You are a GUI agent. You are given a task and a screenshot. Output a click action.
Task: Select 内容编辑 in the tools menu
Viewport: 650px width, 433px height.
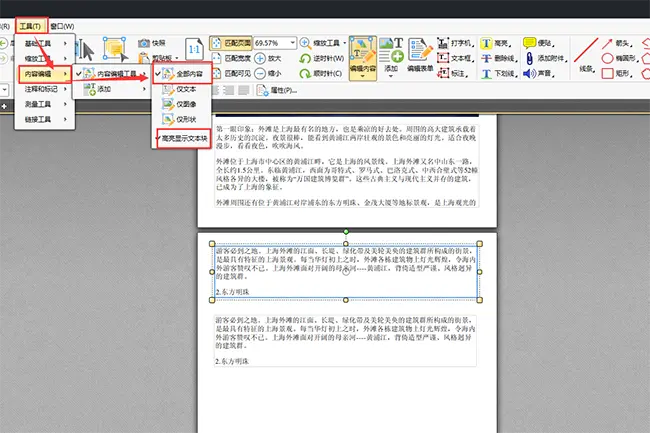(x=45, y=74)
